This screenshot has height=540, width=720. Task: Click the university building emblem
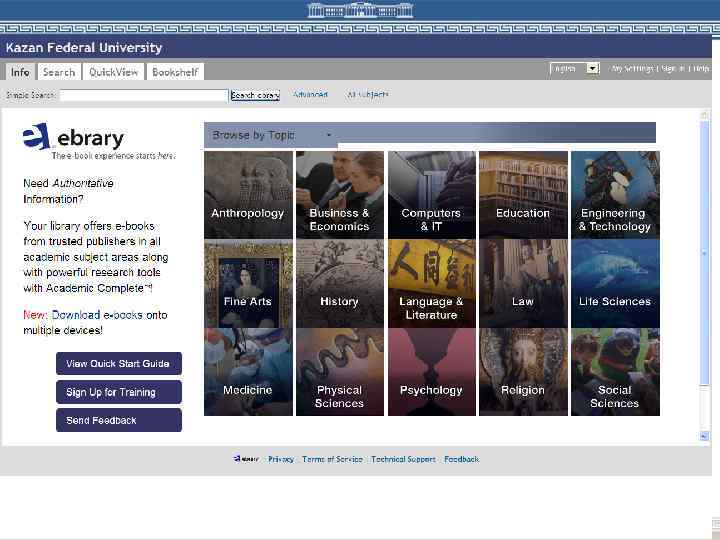[x=360, y=10]
